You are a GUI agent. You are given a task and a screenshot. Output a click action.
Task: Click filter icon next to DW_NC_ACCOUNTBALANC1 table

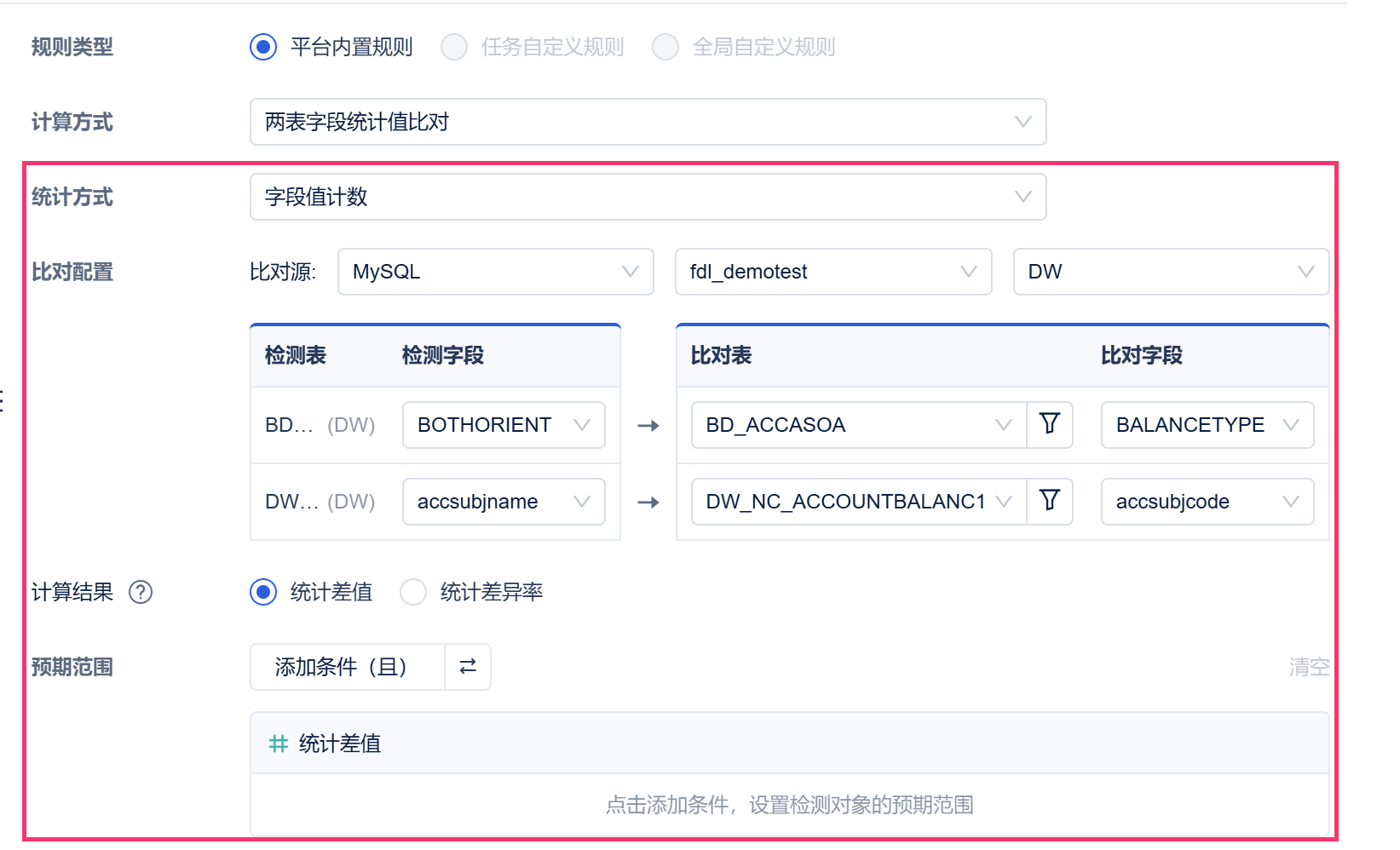click(1050, 501)
